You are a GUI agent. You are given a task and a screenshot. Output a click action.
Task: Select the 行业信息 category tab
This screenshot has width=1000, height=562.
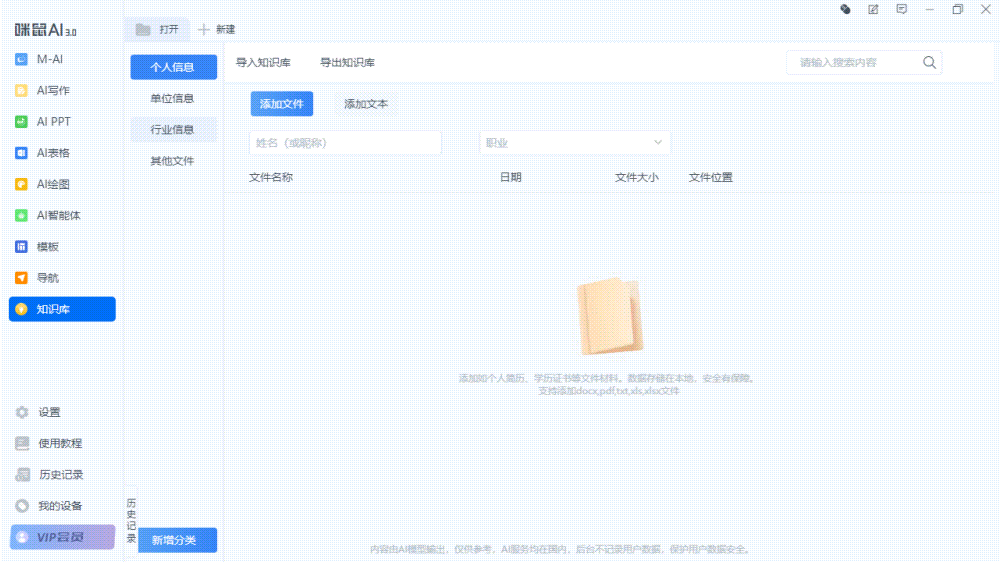pos(172,130)
